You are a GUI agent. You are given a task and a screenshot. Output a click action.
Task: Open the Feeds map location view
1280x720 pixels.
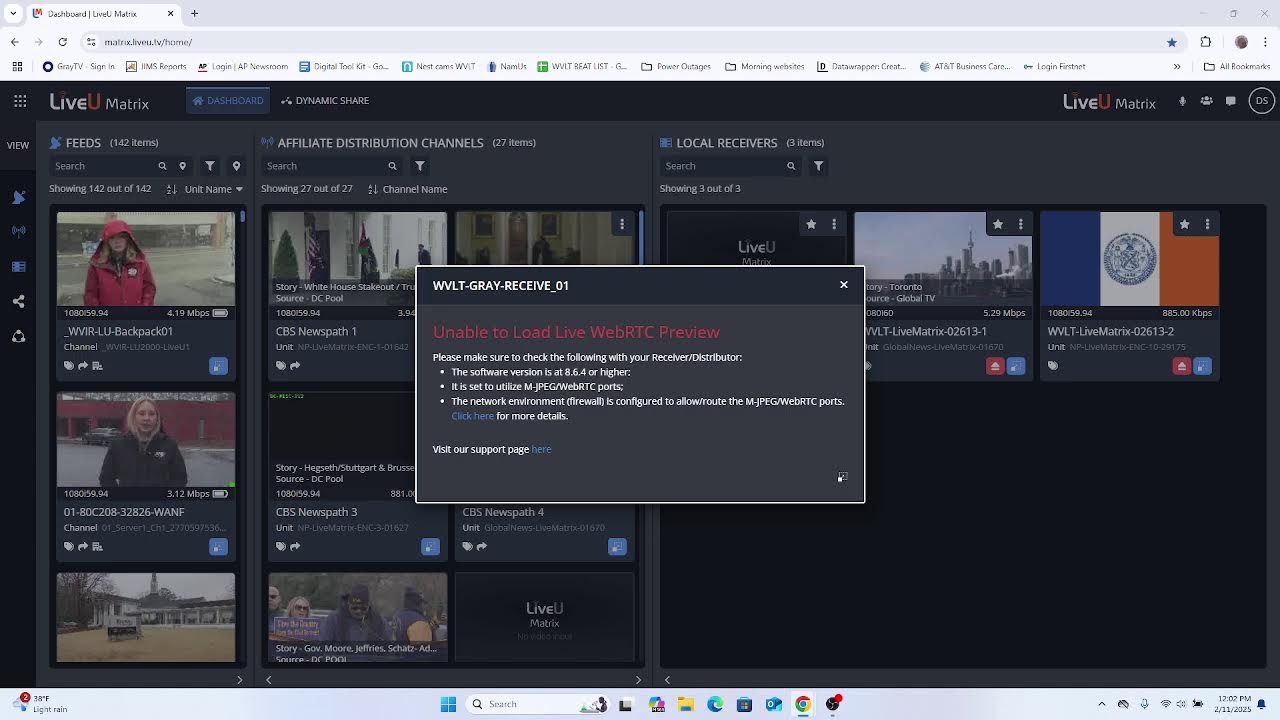tap(236, 166)
